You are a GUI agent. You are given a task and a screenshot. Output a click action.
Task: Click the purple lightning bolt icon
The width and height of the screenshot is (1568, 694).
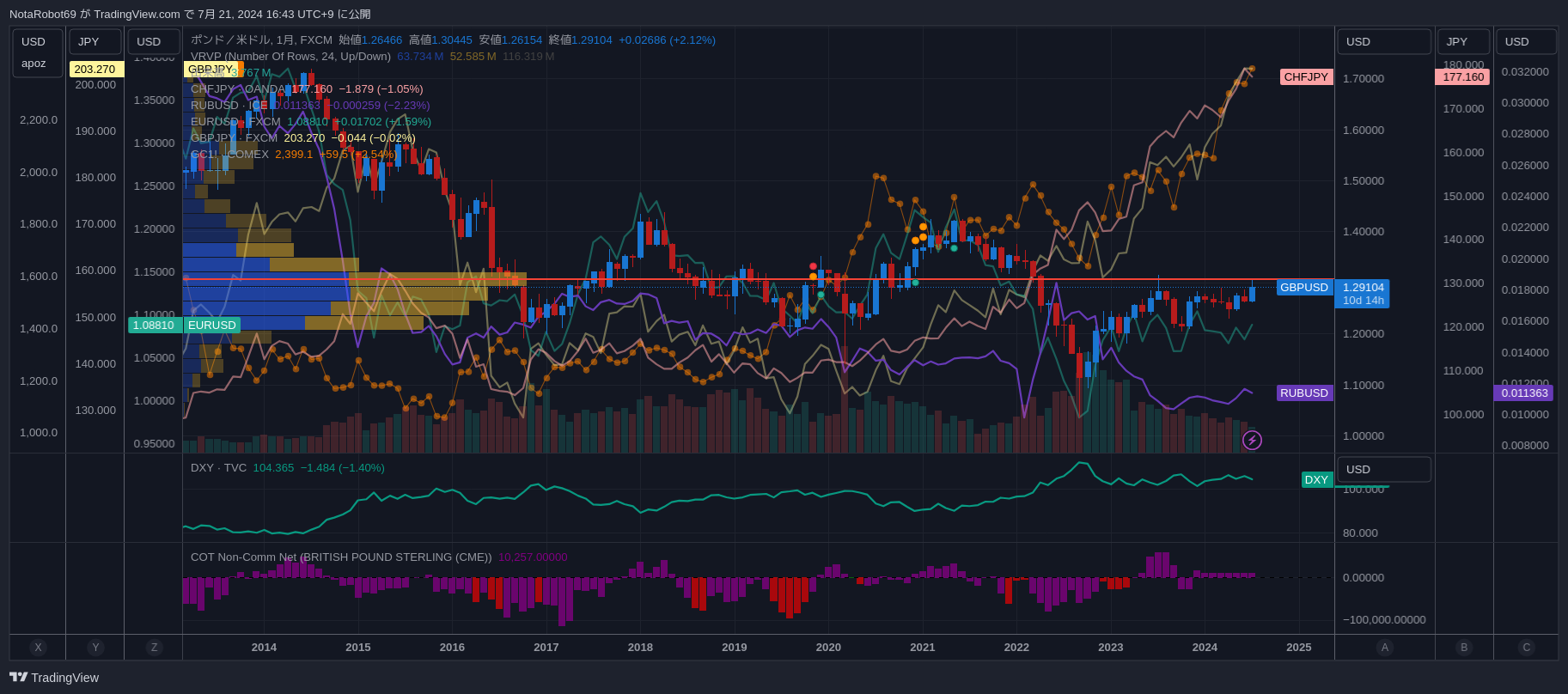coord(1253,441)
